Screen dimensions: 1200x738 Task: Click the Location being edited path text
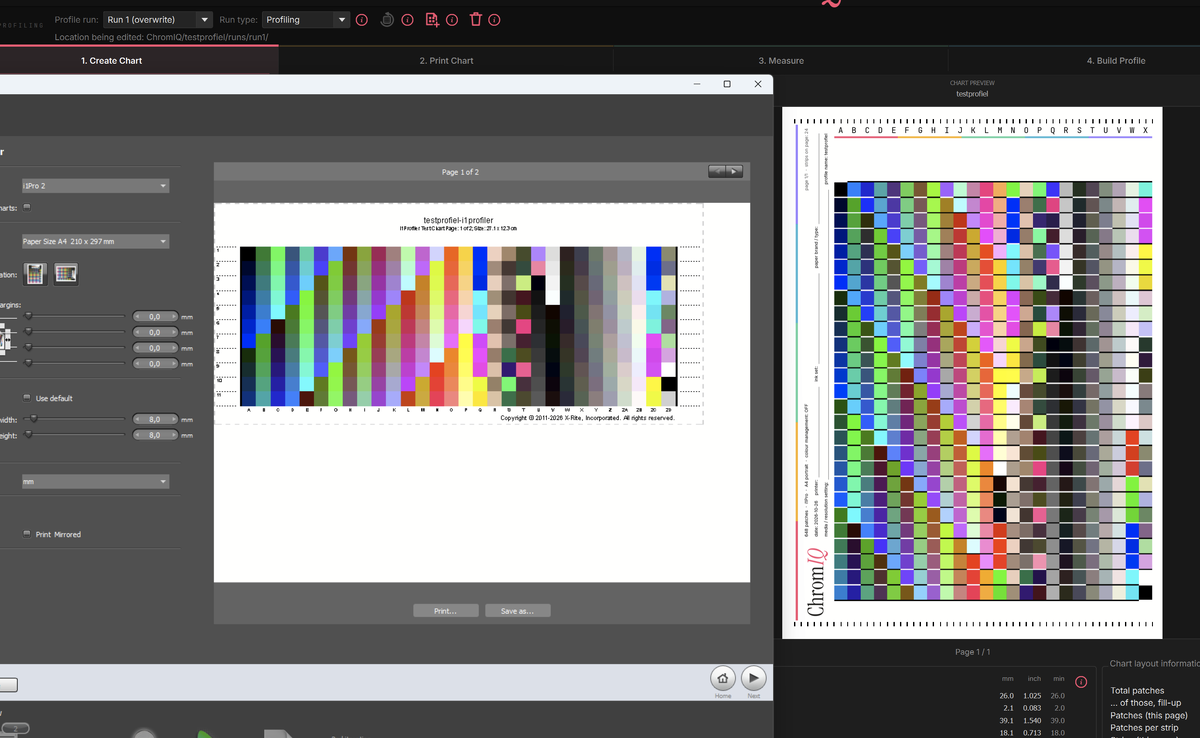click(x=161, y=37)
